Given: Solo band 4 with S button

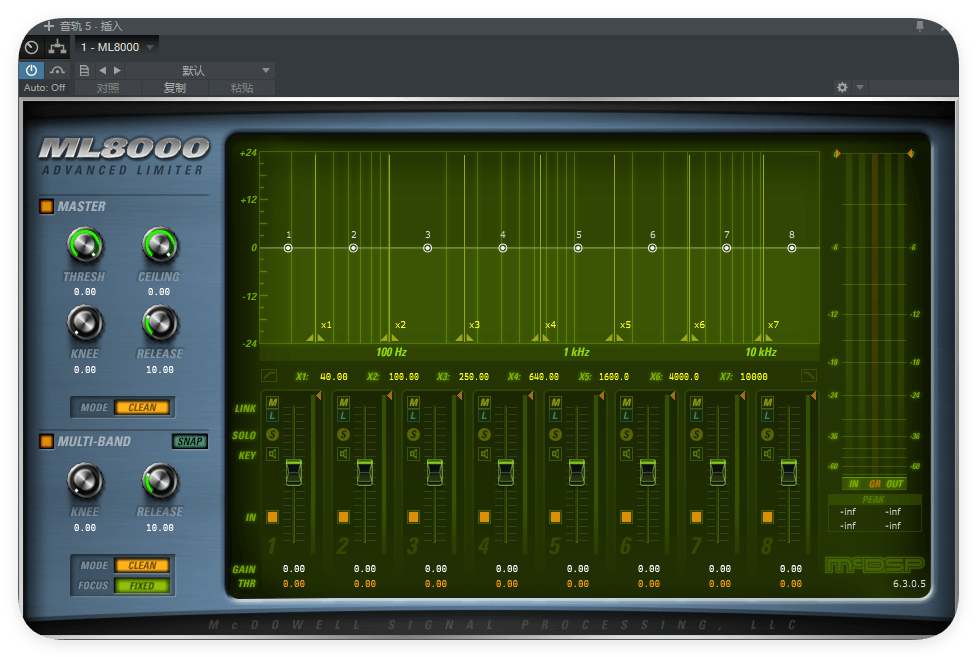Looking at the screenshot, I should [484, 434].
